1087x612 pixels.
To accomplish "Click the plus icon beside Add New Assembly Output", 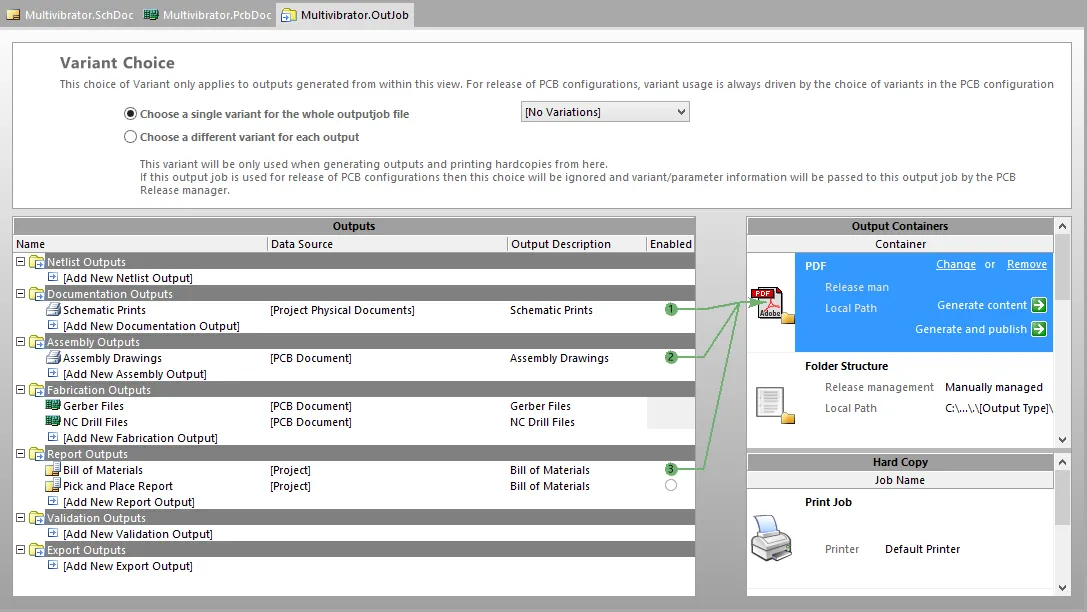I will 53,373.
